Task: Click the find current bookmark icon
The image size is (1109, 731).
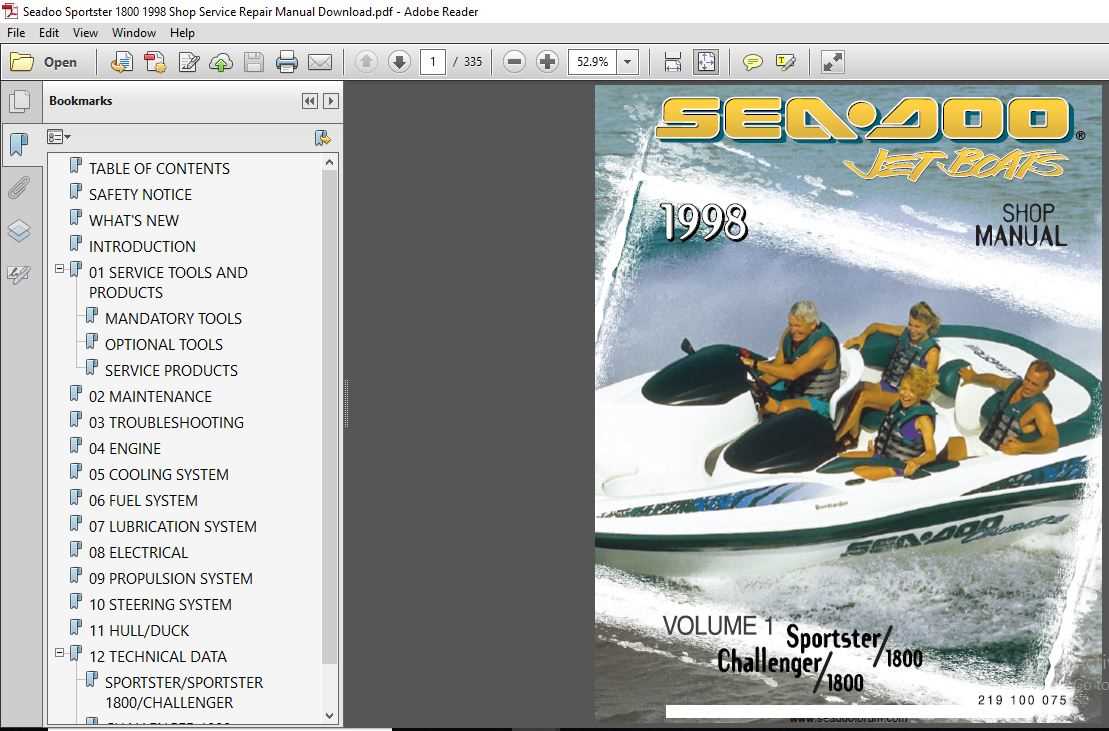Action: 323,138
